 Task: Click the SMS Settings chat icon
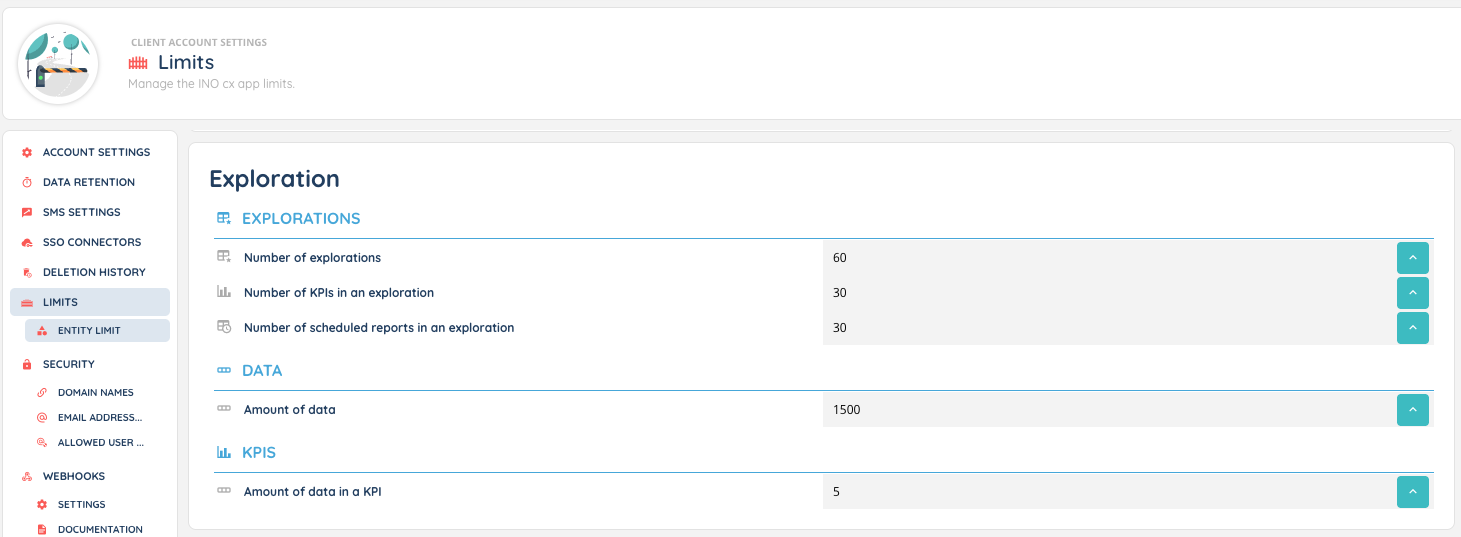pyautogui.click(x=27, y=213)
